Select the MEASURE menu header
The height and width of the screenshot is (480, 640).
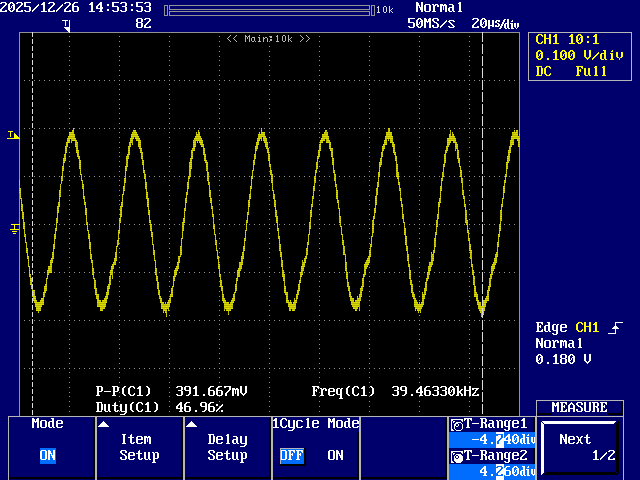579,408
